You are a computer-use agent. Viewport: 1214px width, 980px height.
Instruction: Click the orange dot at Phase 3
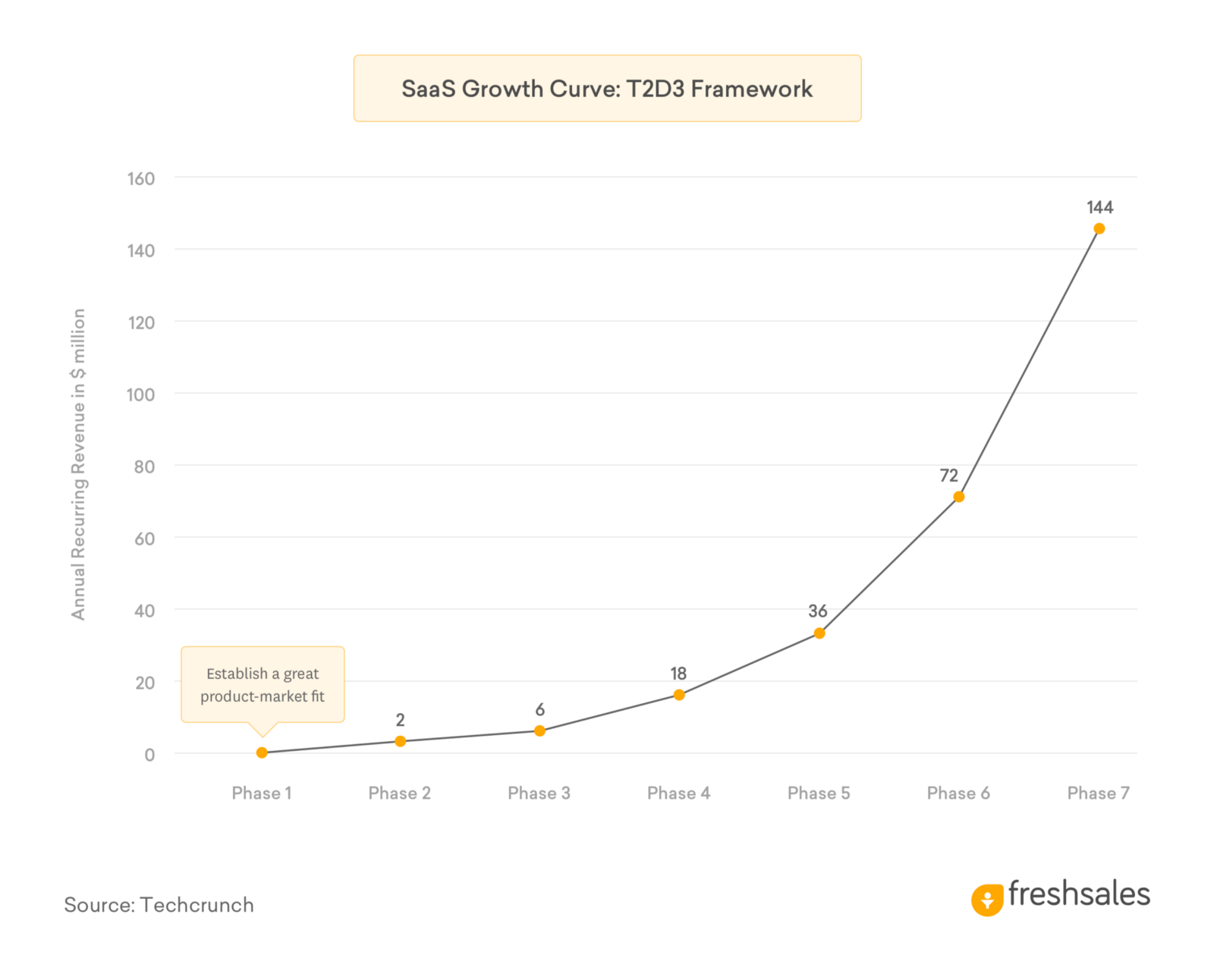pos(539,731)
